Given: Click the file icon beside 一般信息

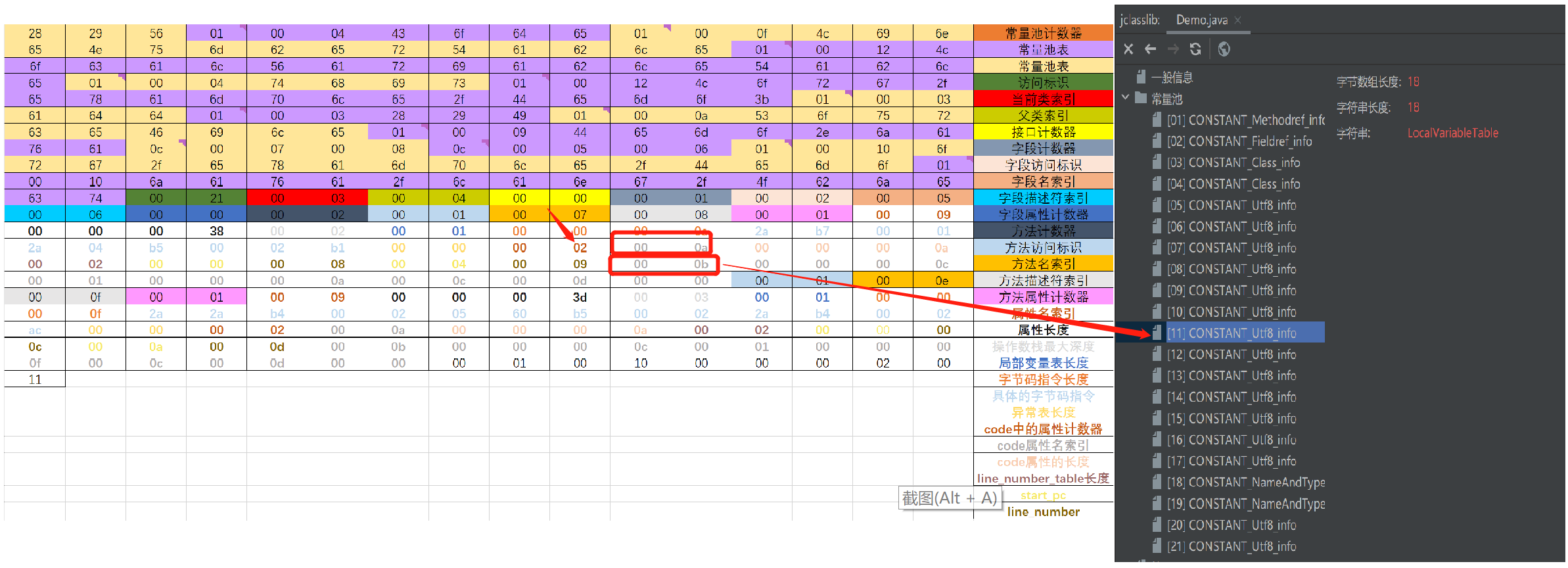Looking at the screenshot, I should tap(1141, 77).
